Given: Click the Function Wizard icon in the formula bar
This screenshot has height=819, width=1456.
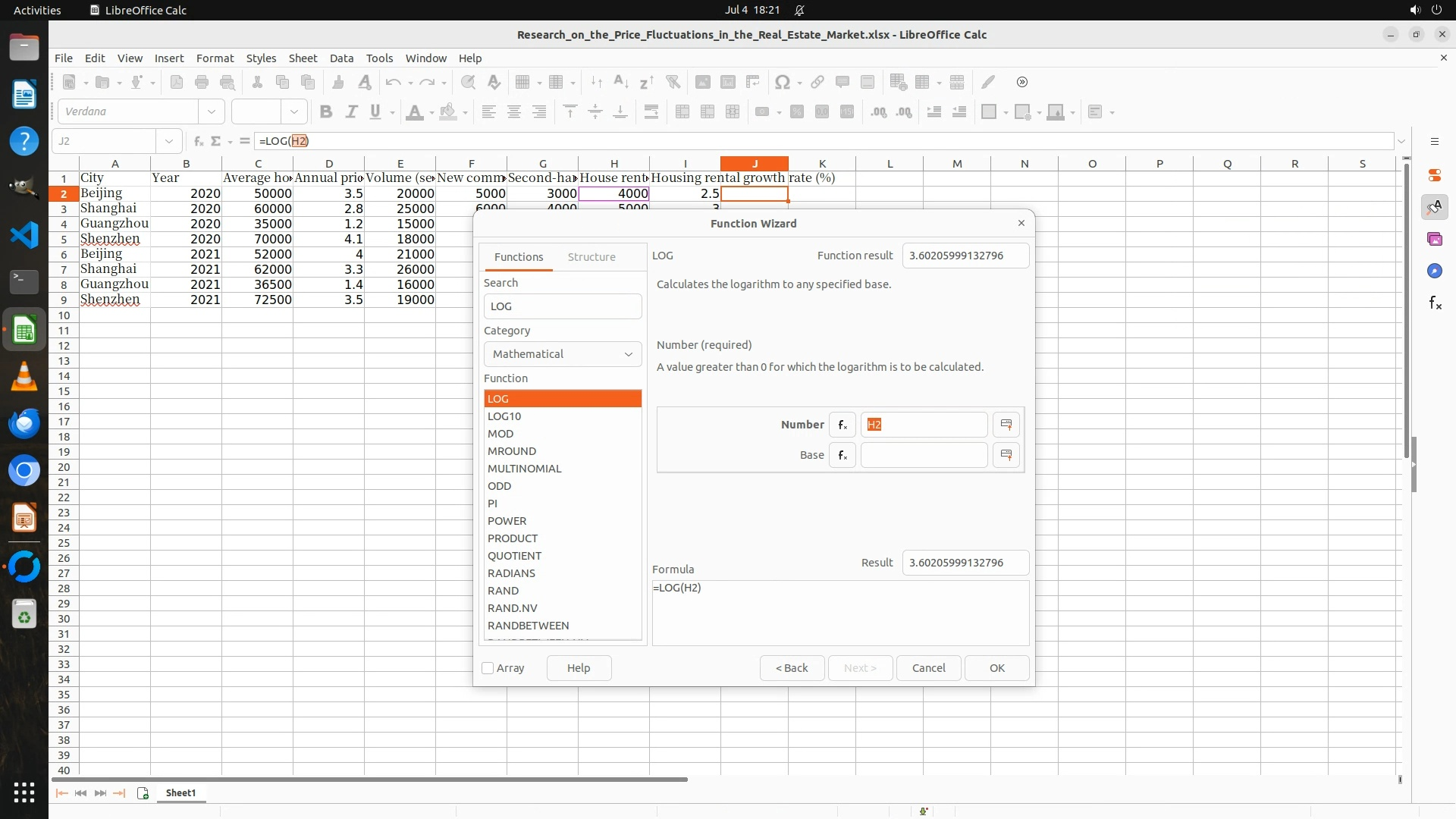Looking at the screenshot, I should [x=198, y=141].
